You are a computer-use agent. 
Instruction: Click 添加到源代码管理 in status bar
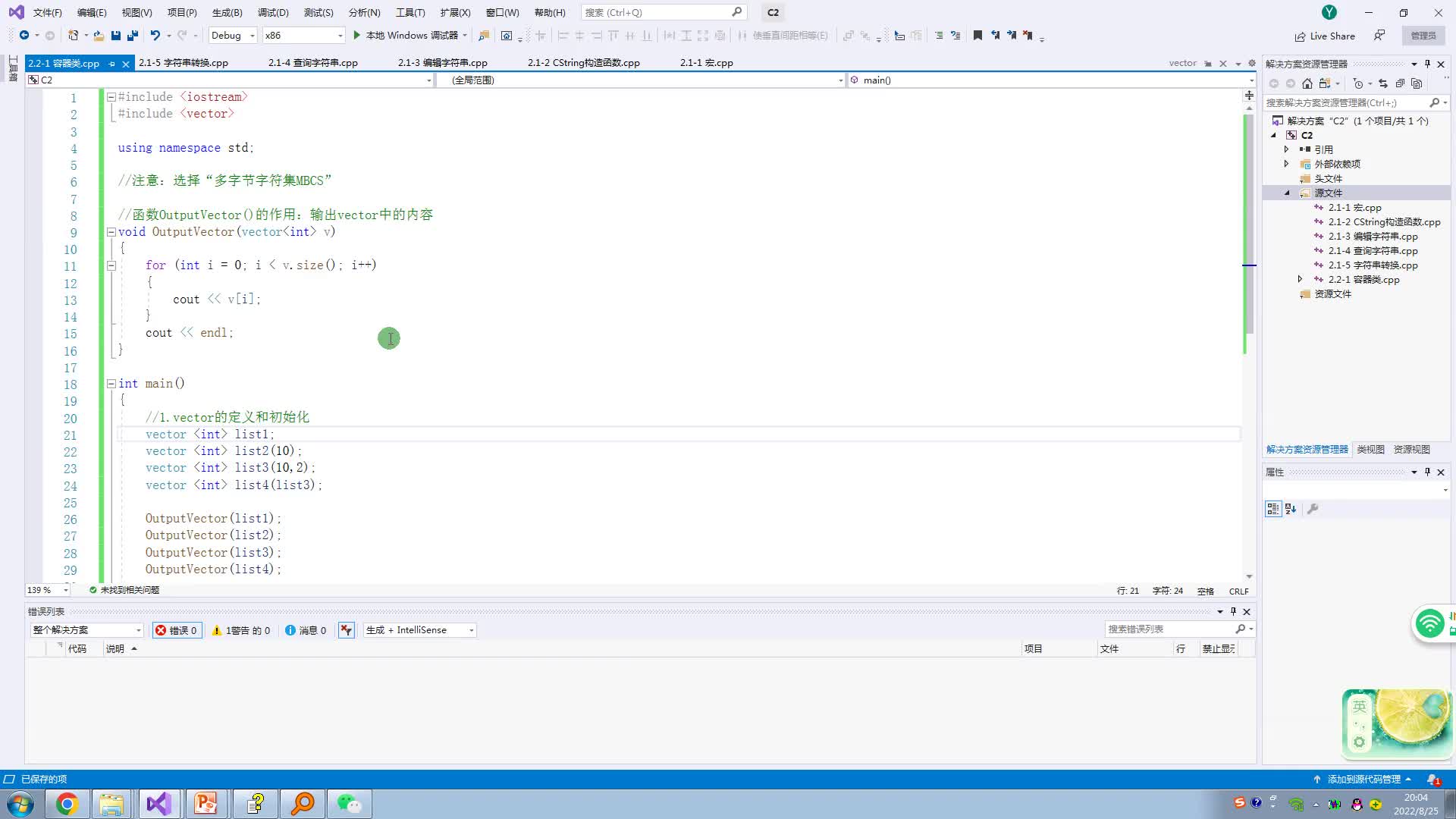pos(1363,779)
